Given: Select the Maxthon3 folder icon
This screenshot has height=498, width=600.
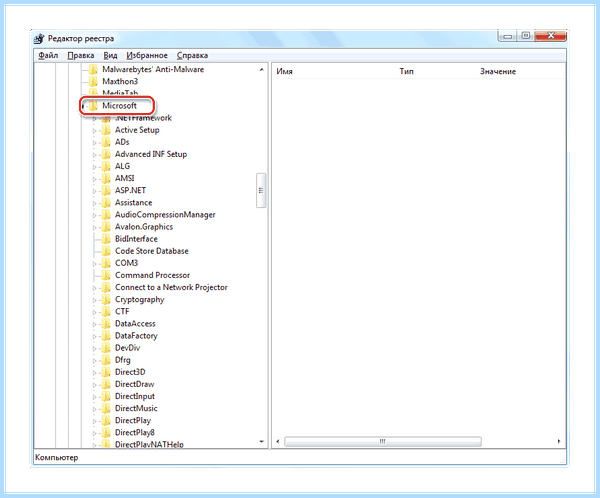Looking at the screenshot, I should 93,81.
